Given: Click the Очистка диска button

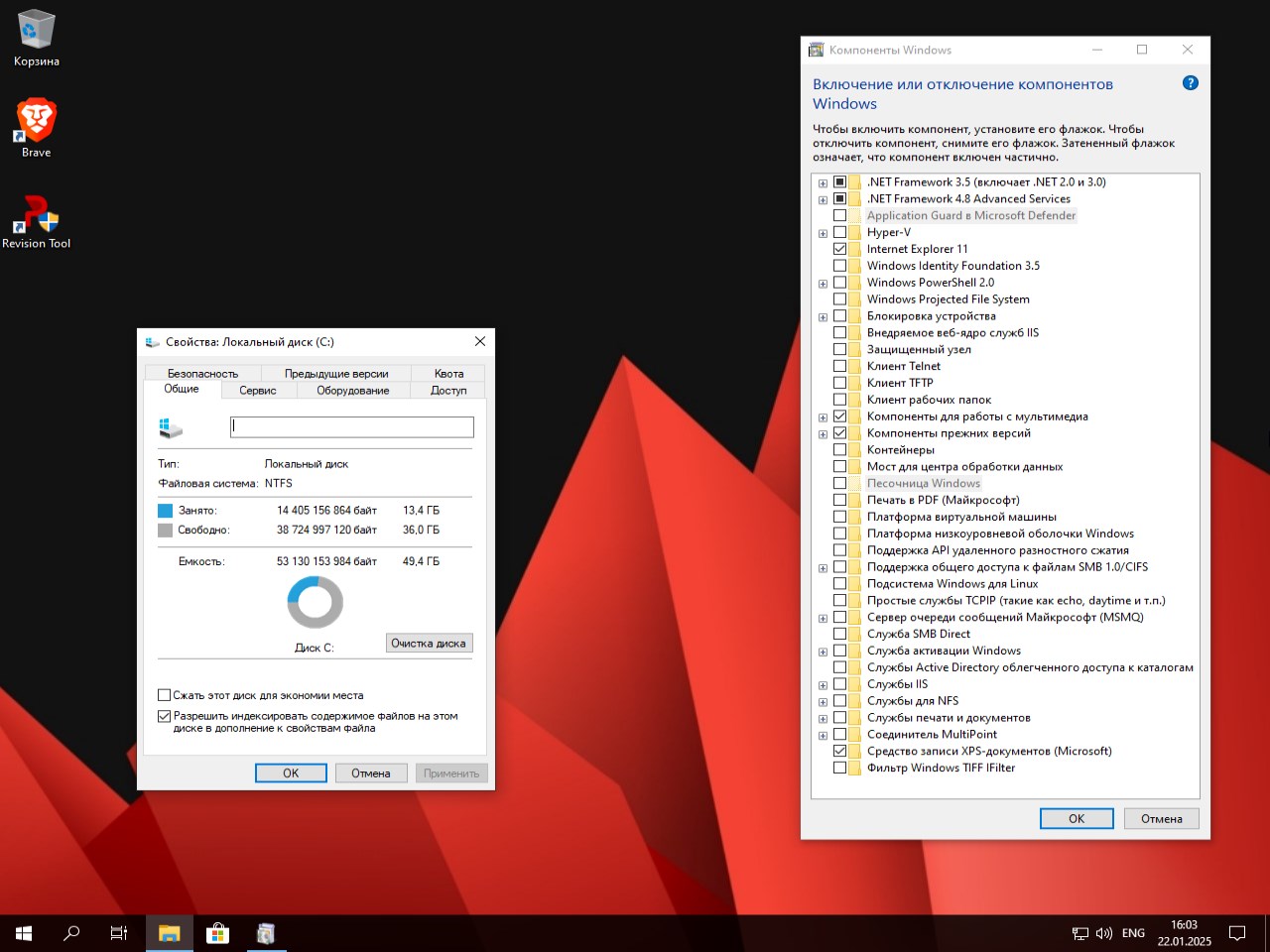Looking at the screenshot, I should tap(429, 644).
